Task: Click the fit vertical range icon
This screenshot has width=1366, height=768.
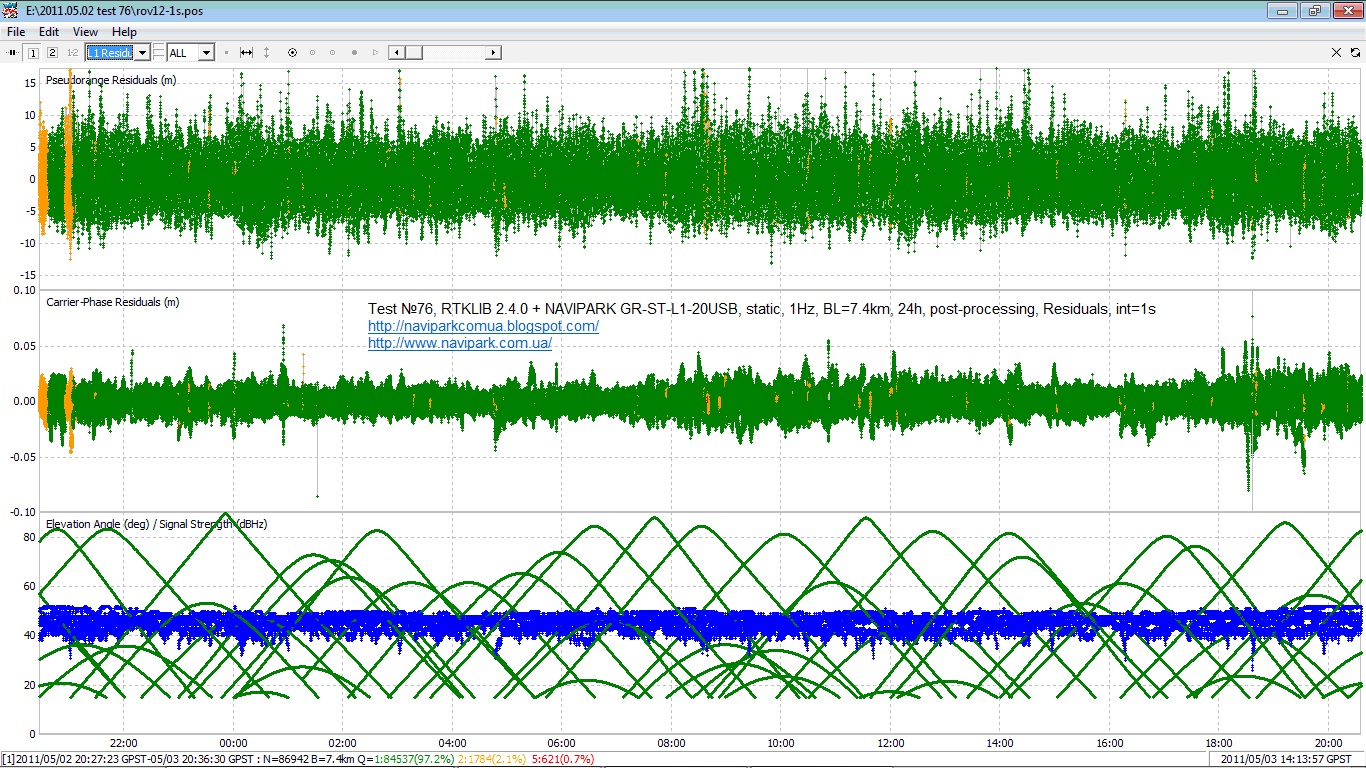Action: tap(266, 52)
